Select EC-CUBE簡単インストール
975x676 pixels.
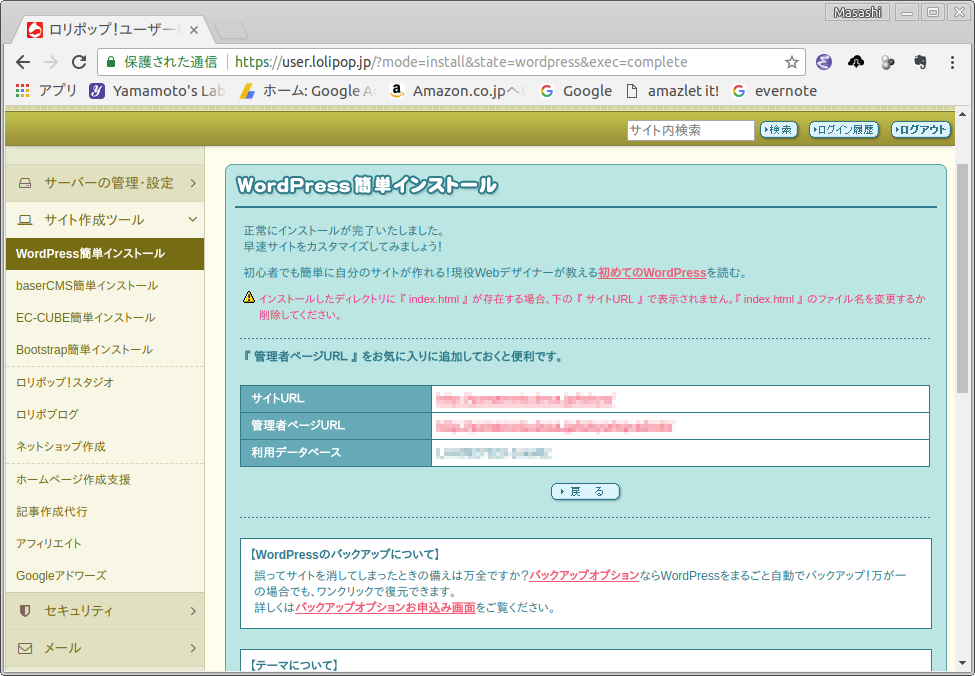[86, 318]
